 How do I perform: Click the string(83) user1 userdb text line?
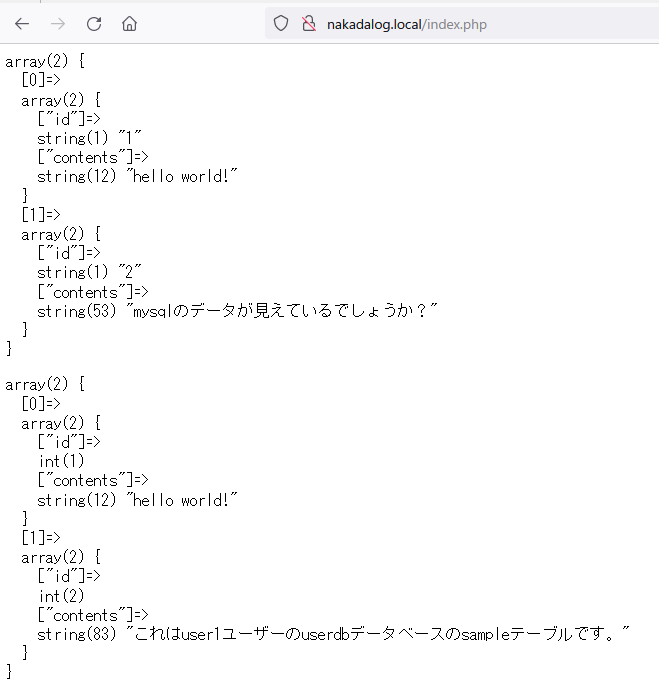[x=334, y=634]
